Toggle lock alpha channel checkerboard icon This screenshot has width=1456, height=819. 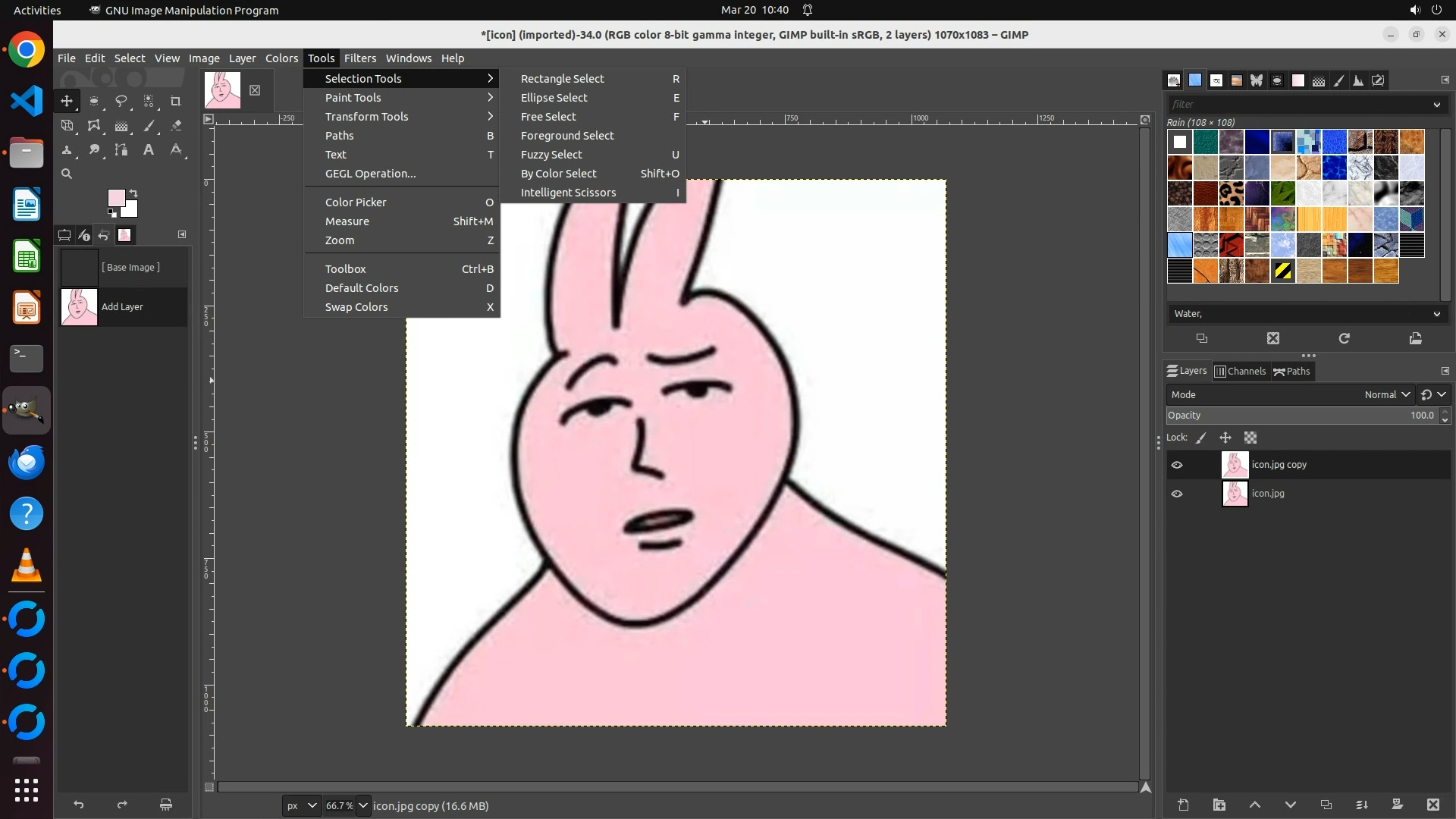[x=1250, y=438]
